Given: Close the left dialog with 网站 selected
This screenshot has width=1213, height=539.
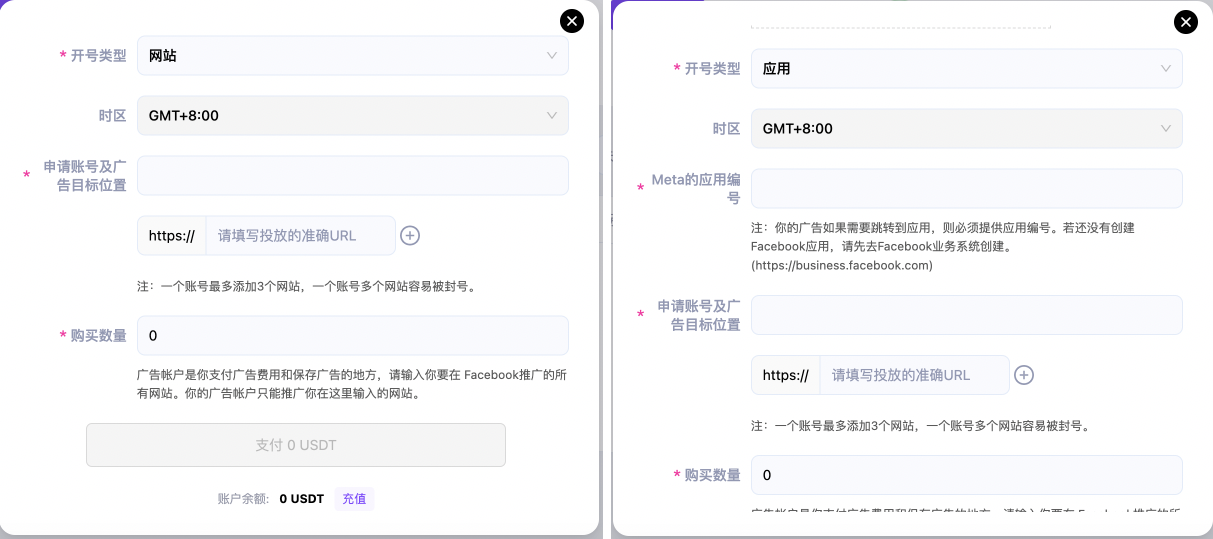Looking at the screenshot, I should click(571, 21).
